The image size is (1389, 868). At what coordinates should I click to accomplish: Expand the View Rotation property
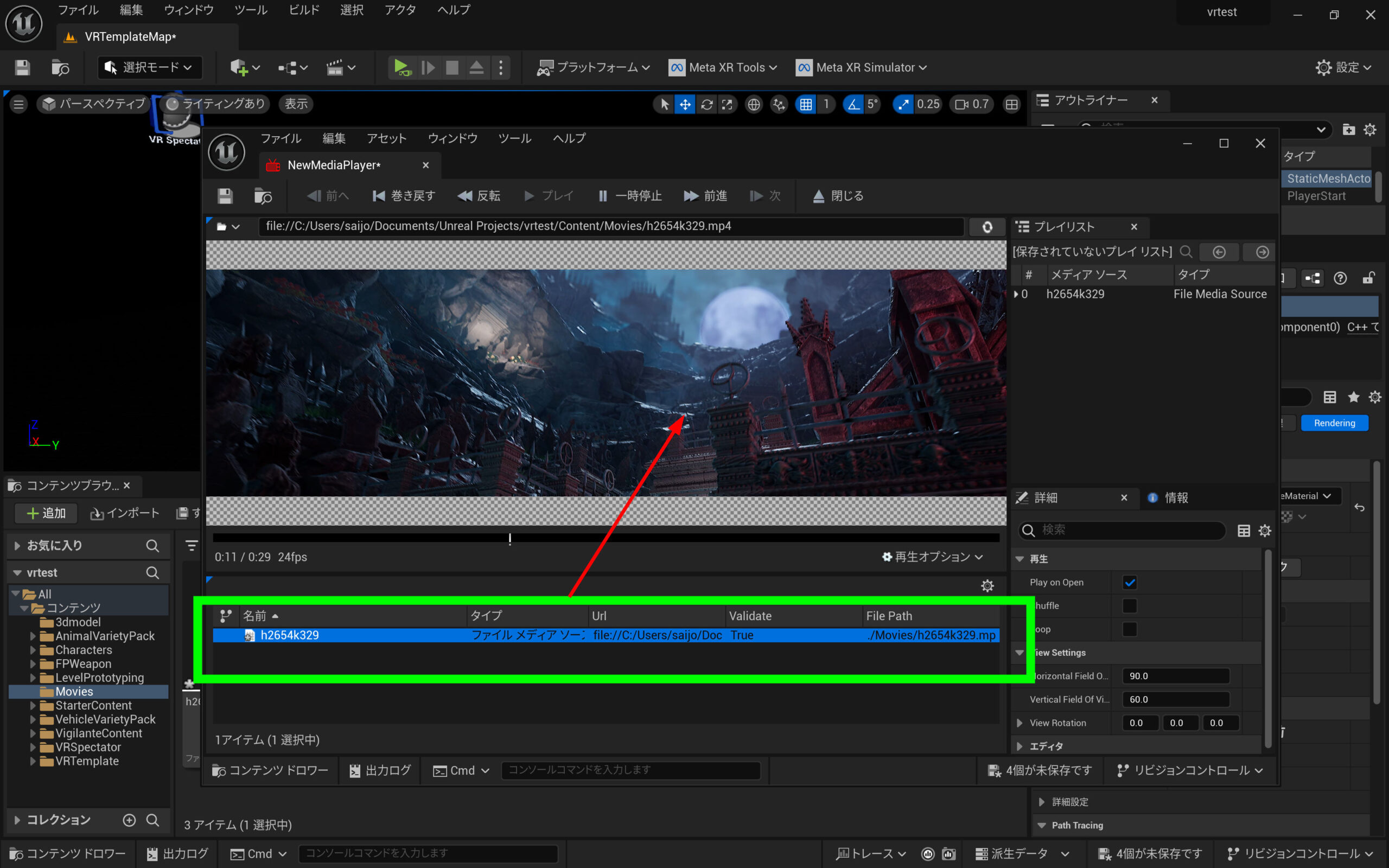coord(1020,723)
